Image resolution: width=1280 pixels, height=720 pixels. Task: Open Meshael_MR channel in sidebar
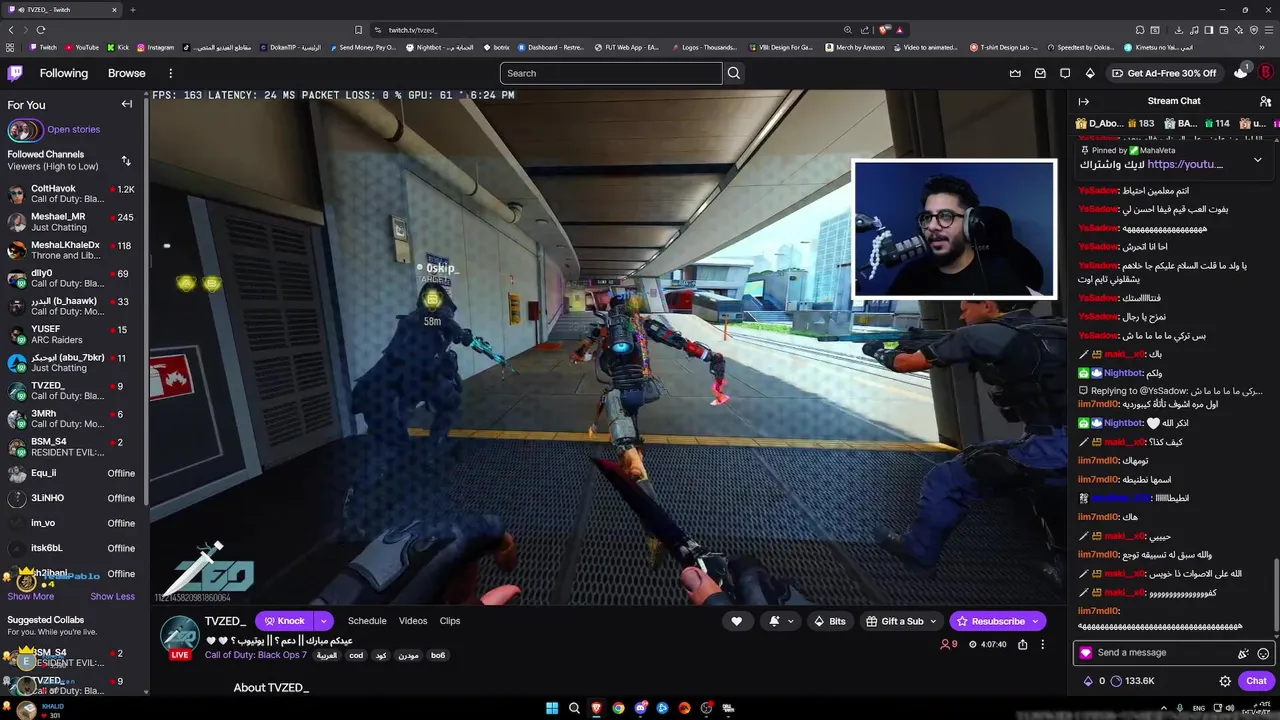tap(75, 222)
